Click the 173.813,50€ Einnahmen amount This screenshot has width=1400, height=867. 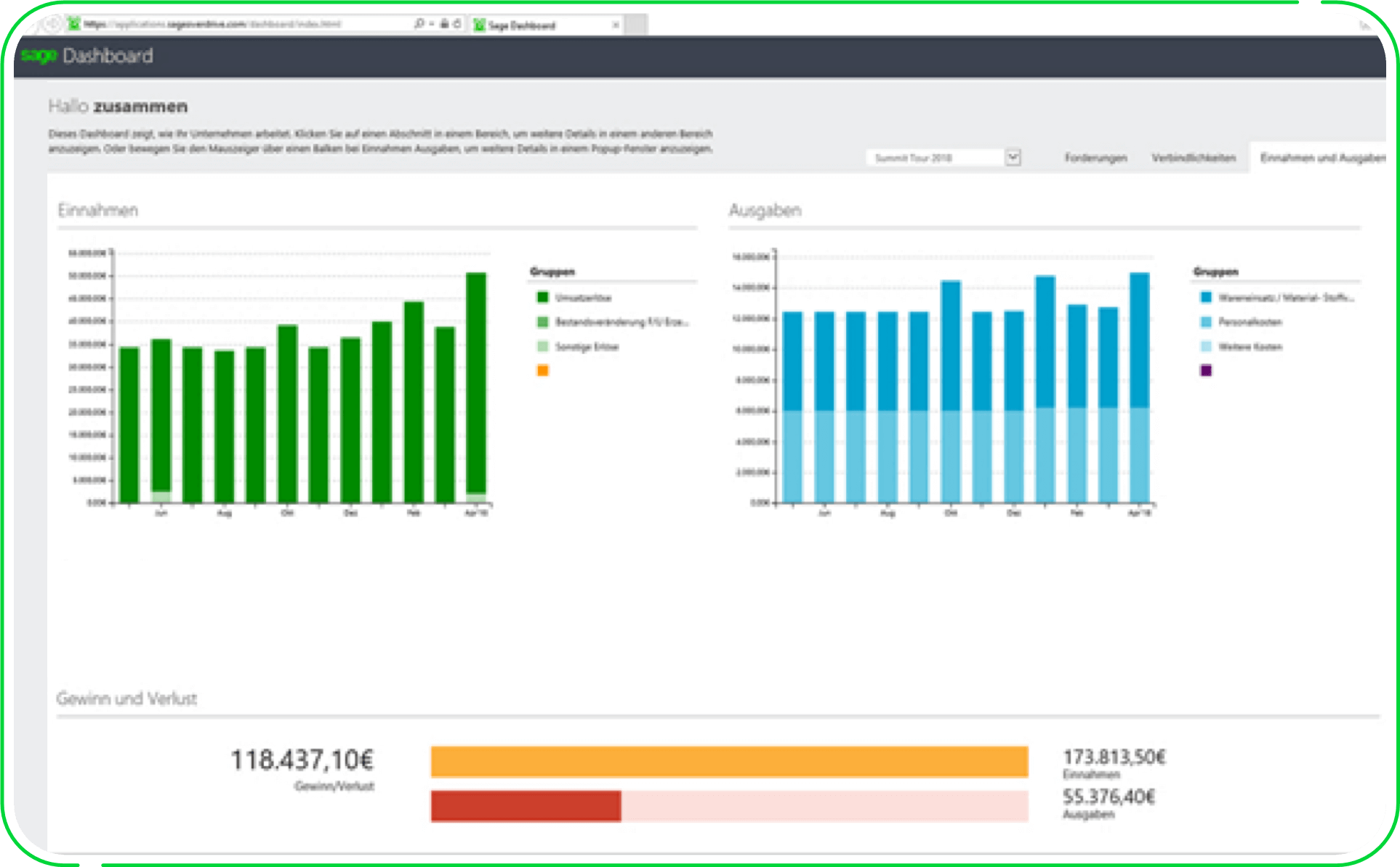[x=1114, y=757]
